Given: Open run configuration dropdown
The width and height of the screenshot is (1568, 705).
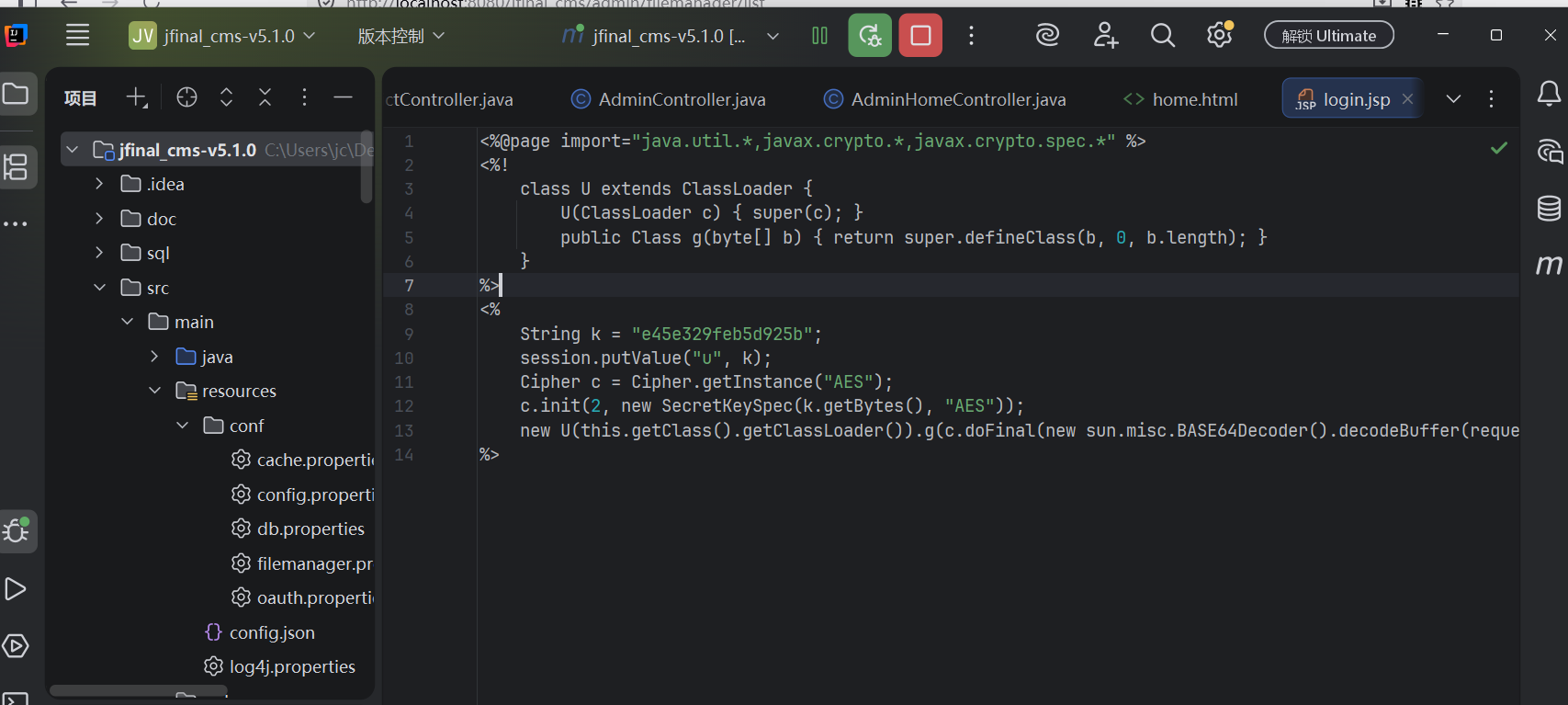Looking at the screenshot, I should (x=671, y=36).
